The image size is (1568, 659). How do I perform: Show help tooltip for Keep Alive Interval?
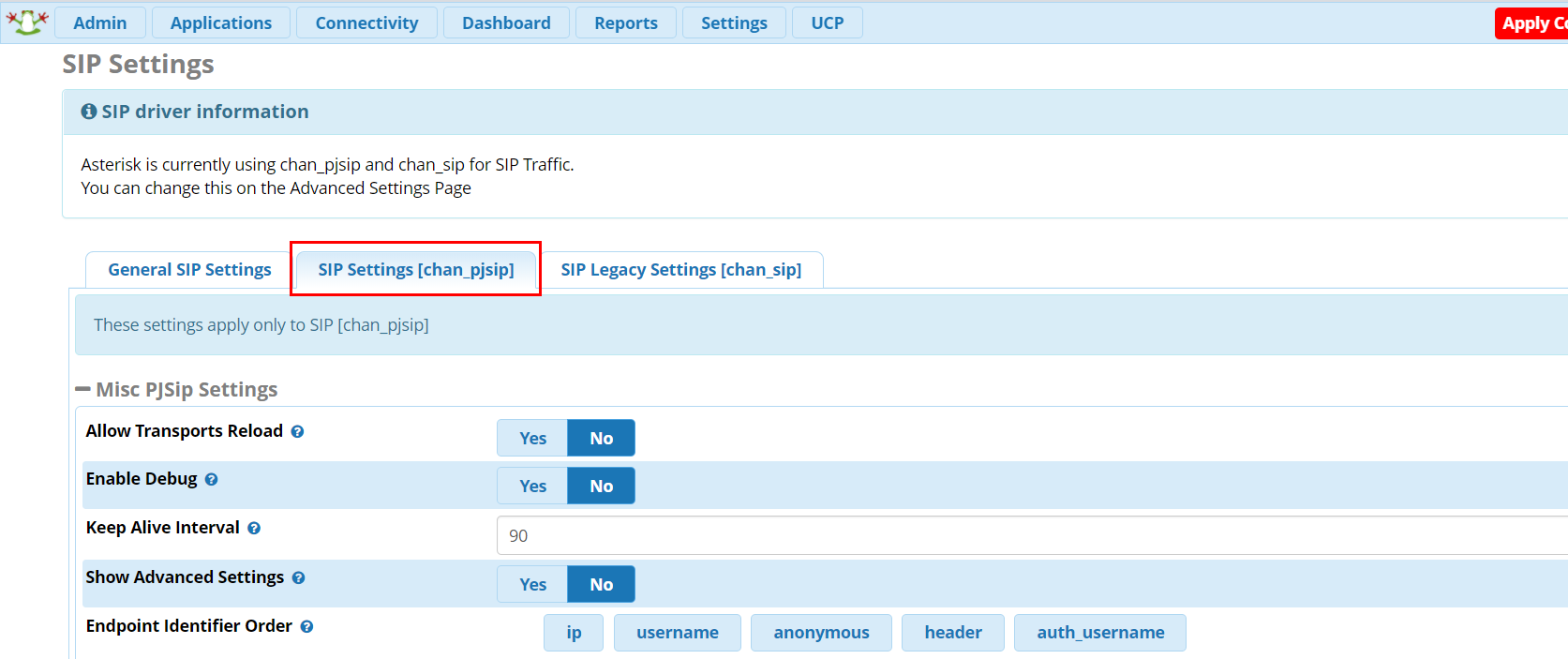pos(254,528)
